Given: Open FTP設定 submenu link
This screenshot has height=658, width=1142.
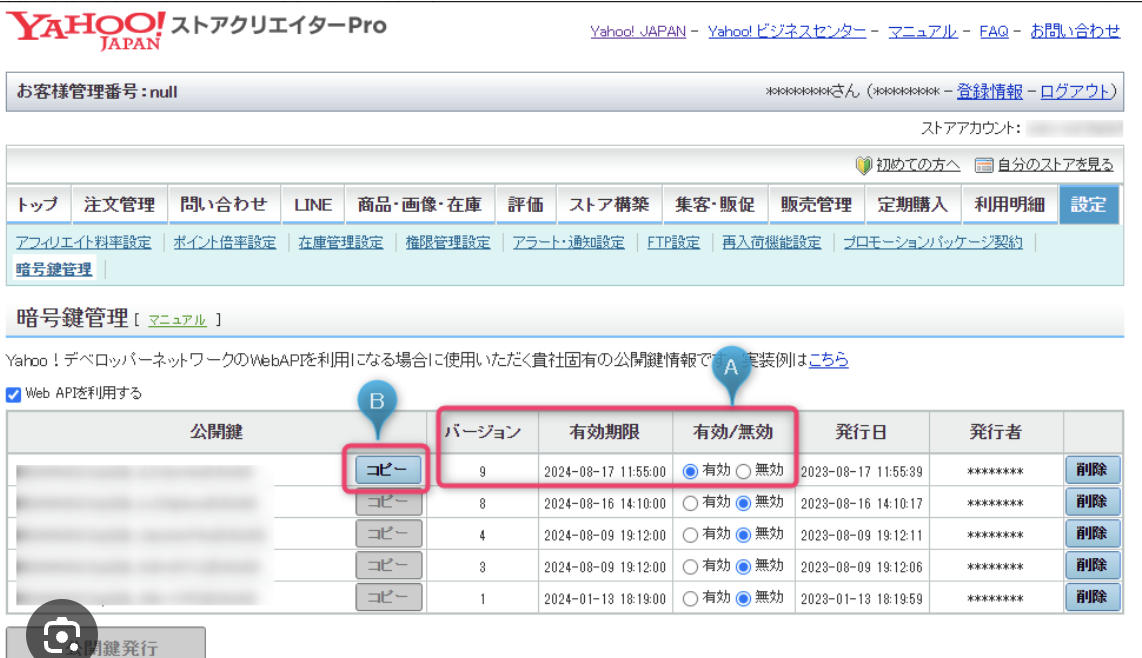Looking at the screenshot, I should (673, 243).
